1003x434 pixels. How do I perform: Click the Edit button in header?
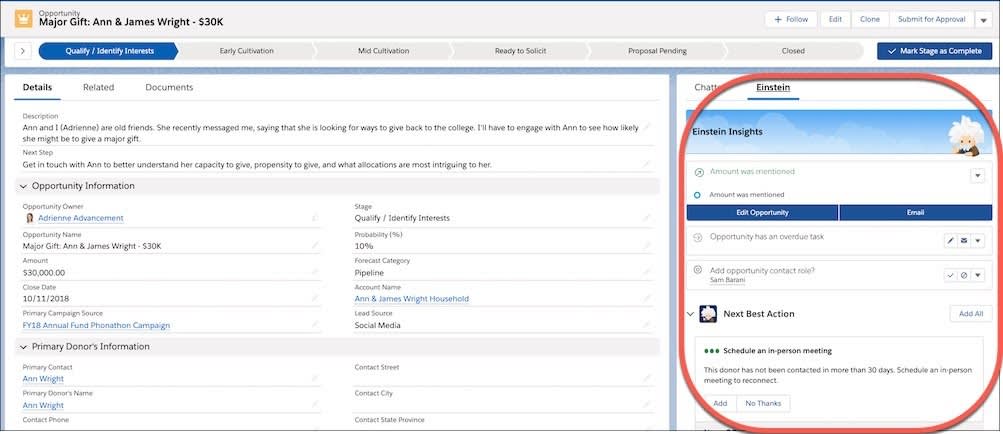pyautogui.click(x=835, y=20)
